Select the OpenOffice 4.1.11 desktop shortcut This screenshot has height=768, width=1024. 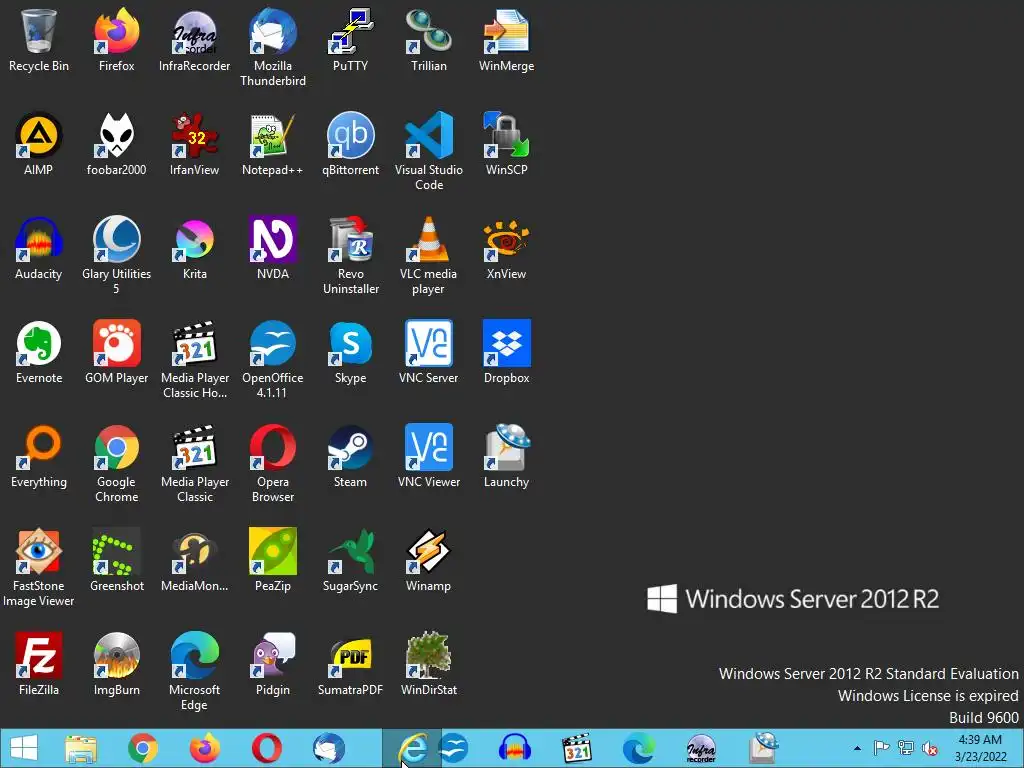point(272,359)
